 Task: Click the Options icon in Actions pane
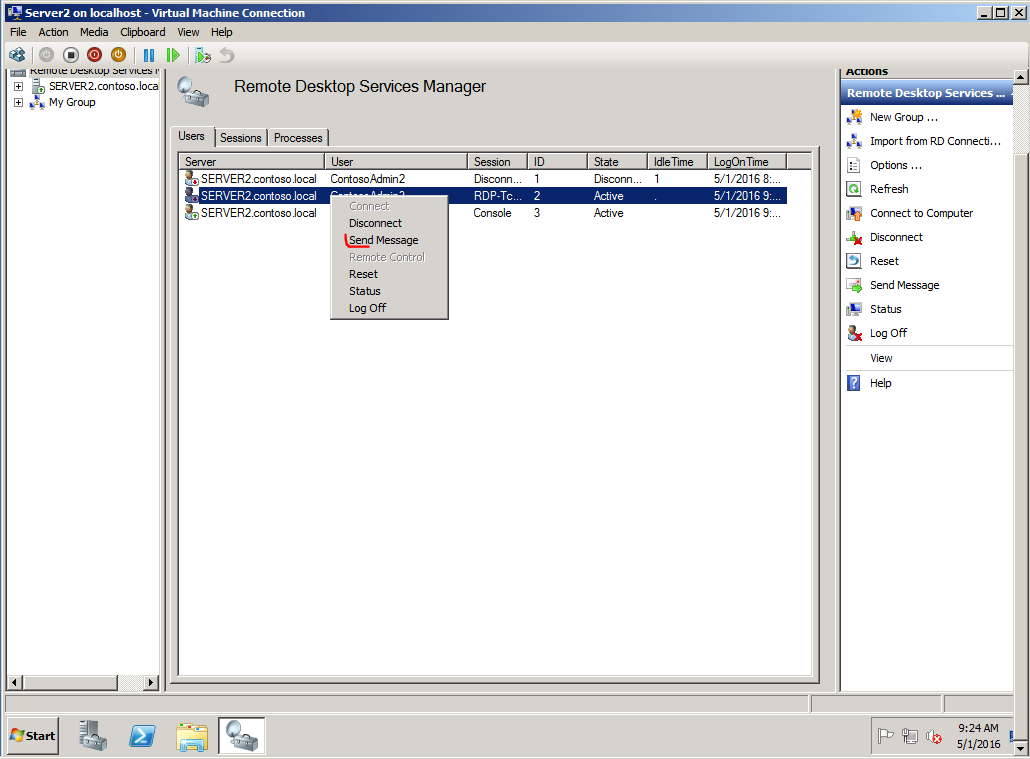[854, 165]
